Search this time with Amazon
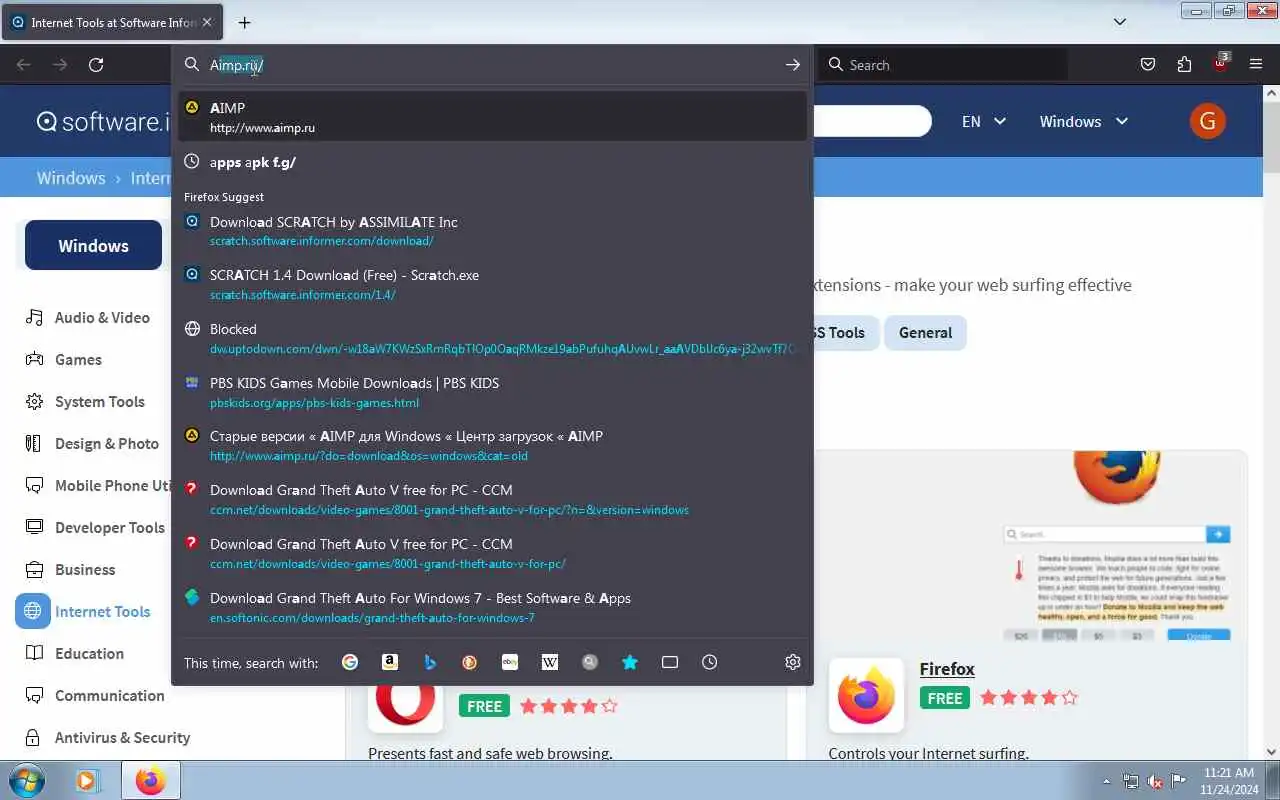This screenshot has height=800, width=1280. 390,662
